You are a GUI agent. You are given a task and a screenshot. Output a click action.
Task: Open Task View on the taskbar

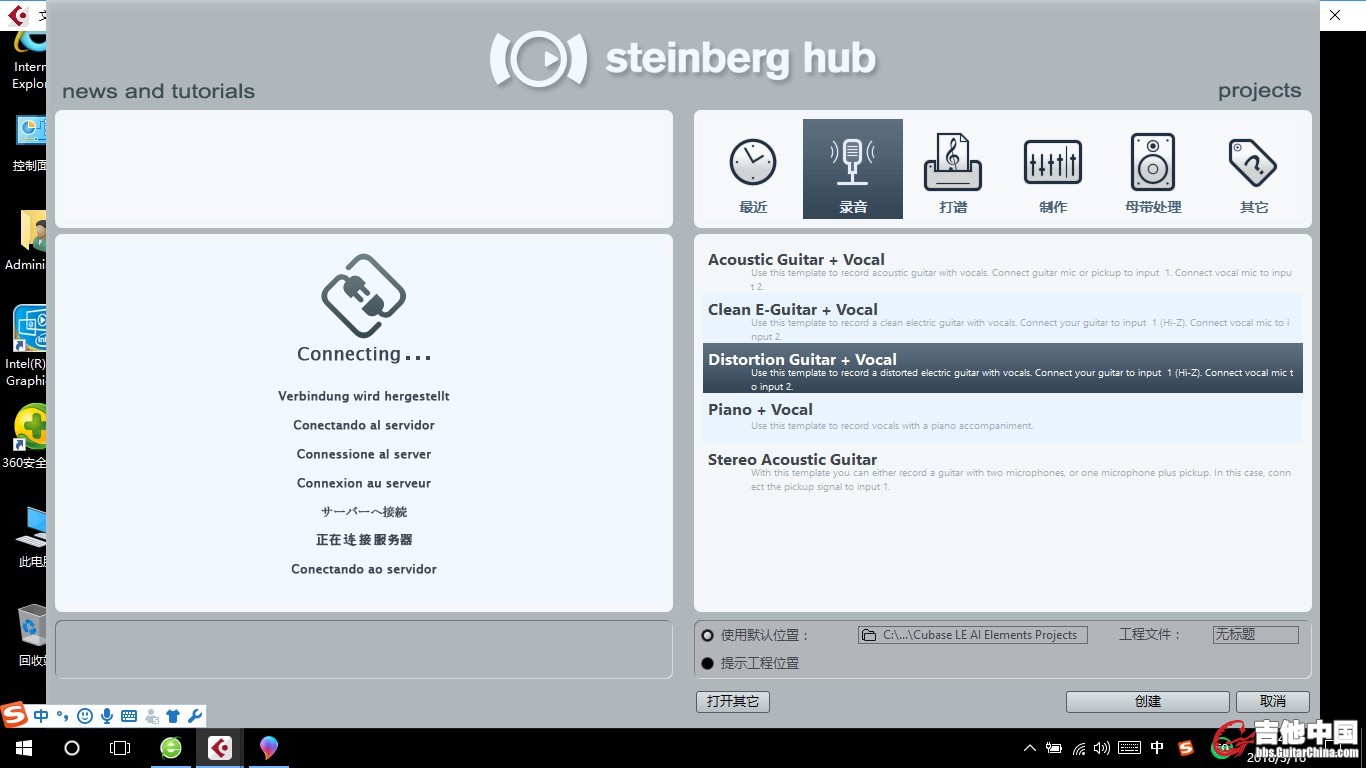pos(120,748)
